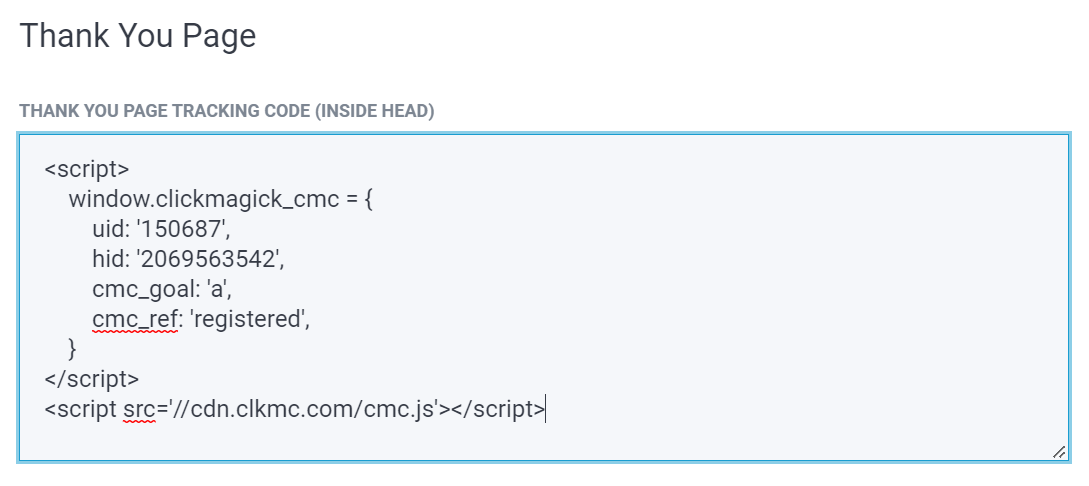Click the textarea resize handle
The image size is (1089, 486).
coord(1059,452)
